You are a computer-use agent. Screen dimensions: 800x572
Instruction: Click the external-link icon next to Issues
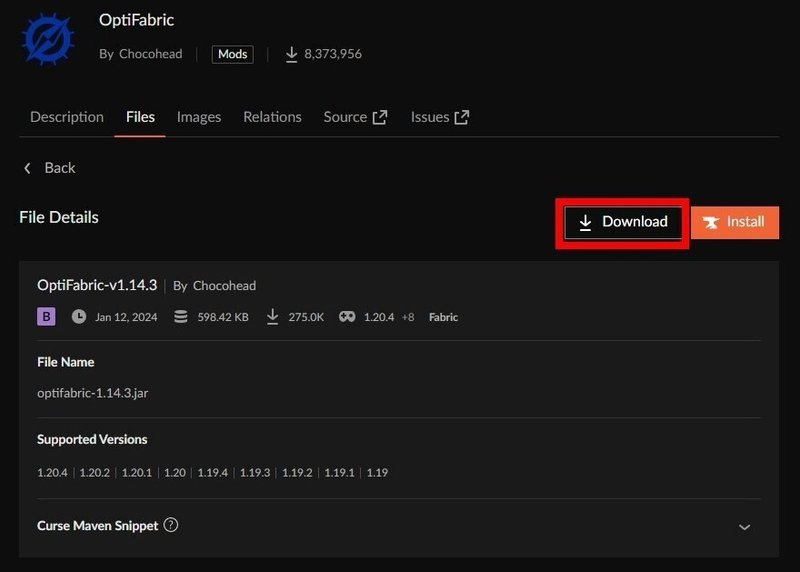(462, 117)
